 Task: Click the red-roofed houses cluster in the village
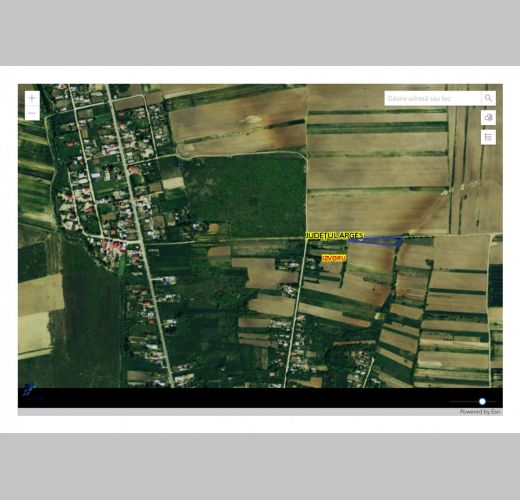tap(112, 247)
